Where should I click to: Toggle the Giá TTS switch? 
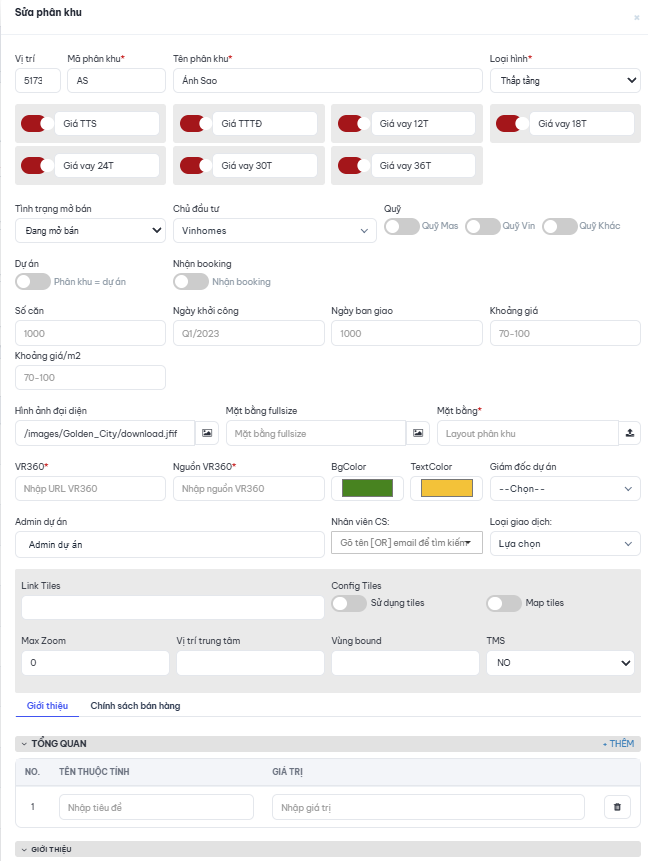tap(37, 124)
